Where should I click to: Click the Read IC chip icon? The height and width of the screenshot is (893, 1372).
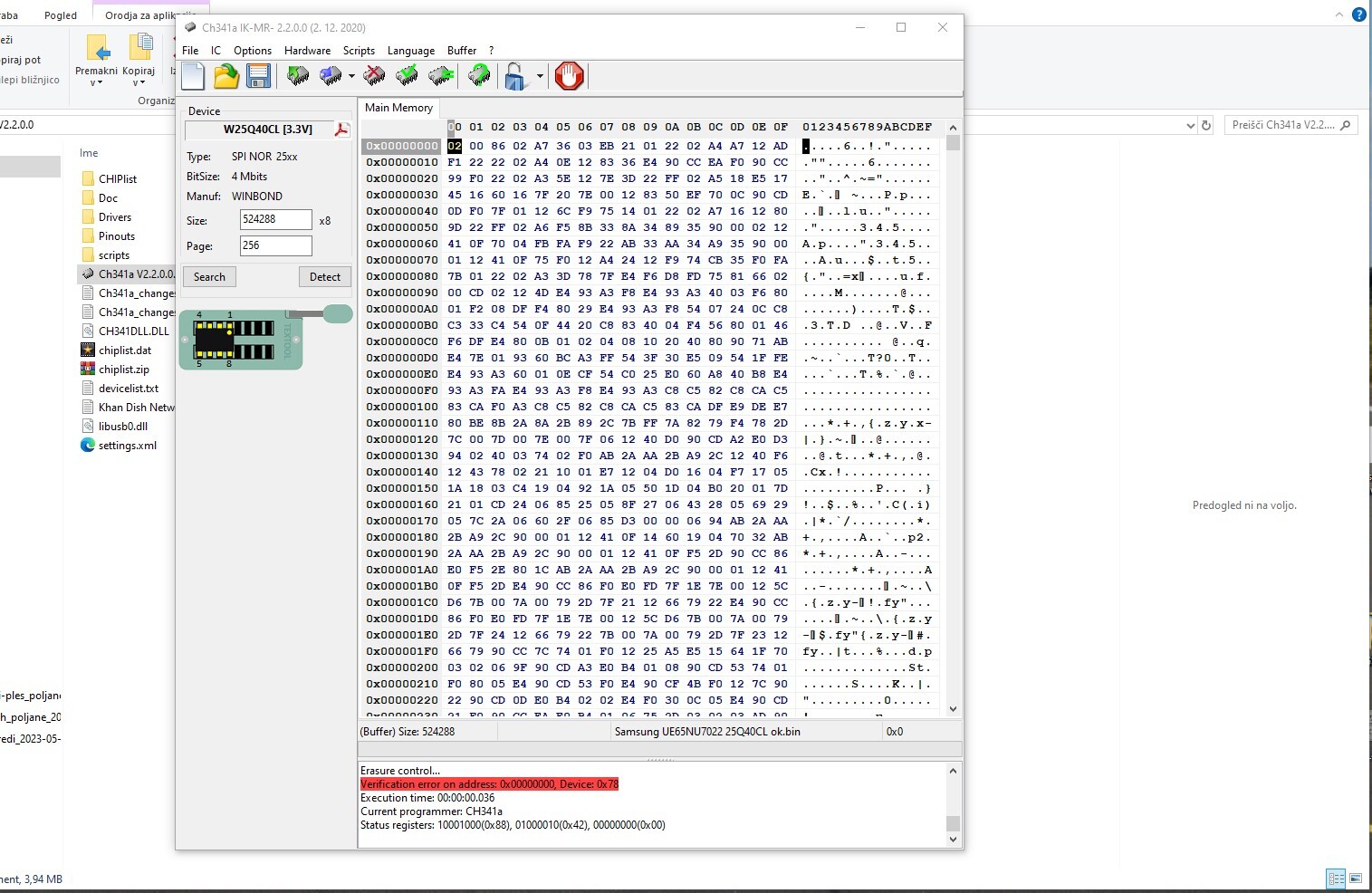(298, 76)
